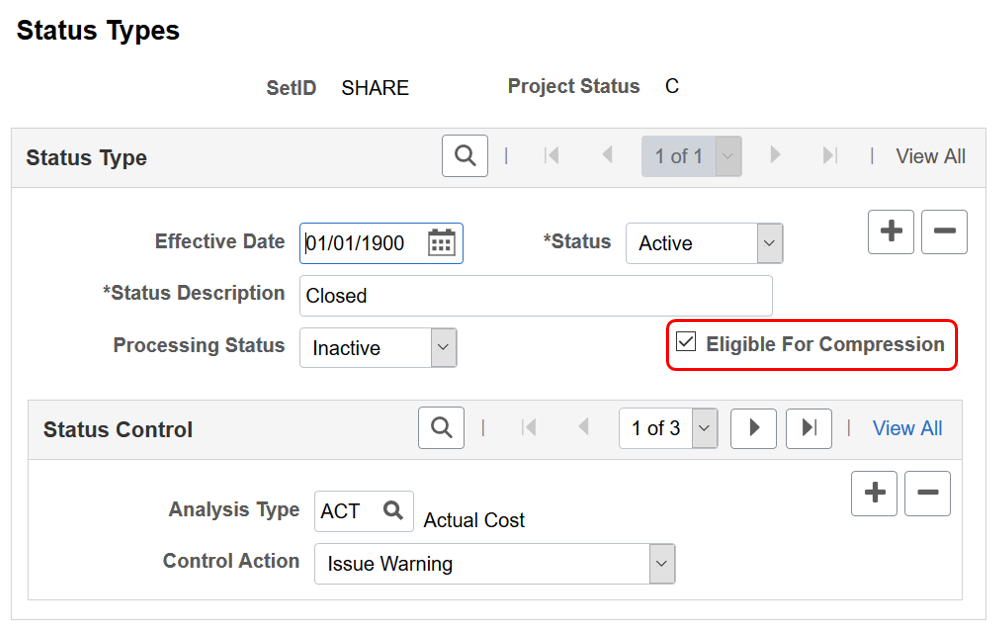The image size is (1000, 632).
Task: Look up Analysis Type with magnifier
Action: click(x=393, y=511)
